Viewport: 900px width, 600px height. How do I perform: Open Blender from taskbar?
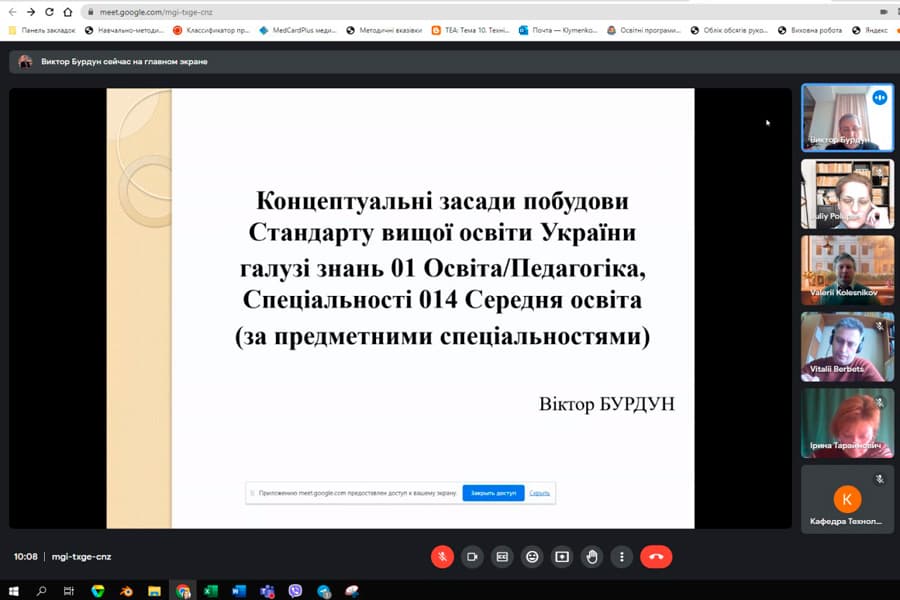[x=126, y=591]
